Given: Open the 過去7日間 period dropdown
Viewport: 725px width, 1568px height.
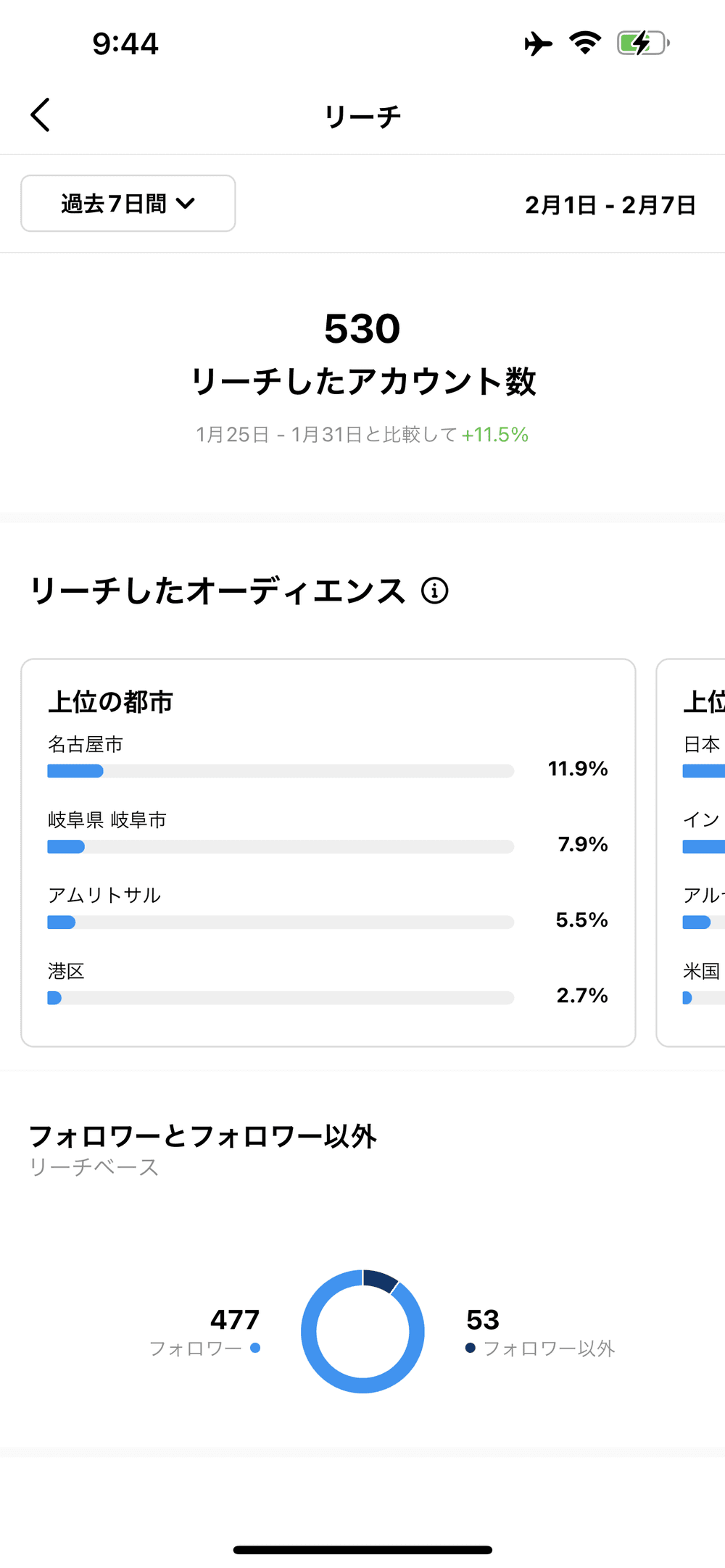Looking at the screenshot, I should pyautogui.click(x=128, y=204).
